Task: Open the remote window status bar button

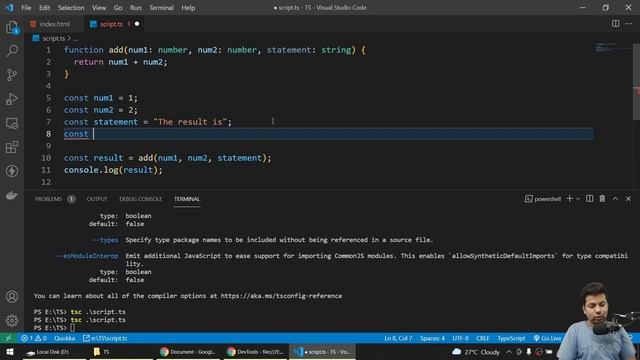Action: click(8, 338)
